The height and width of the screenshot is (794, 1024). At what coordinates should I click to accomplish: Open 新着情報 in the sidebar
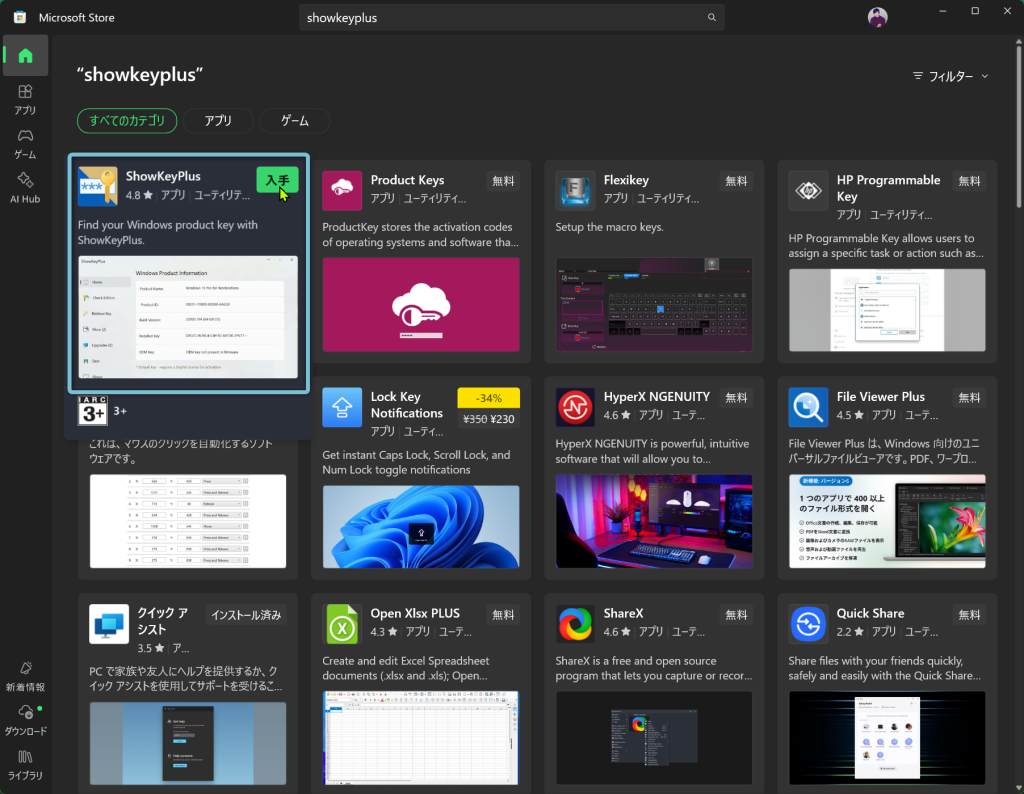pos(25,676)
